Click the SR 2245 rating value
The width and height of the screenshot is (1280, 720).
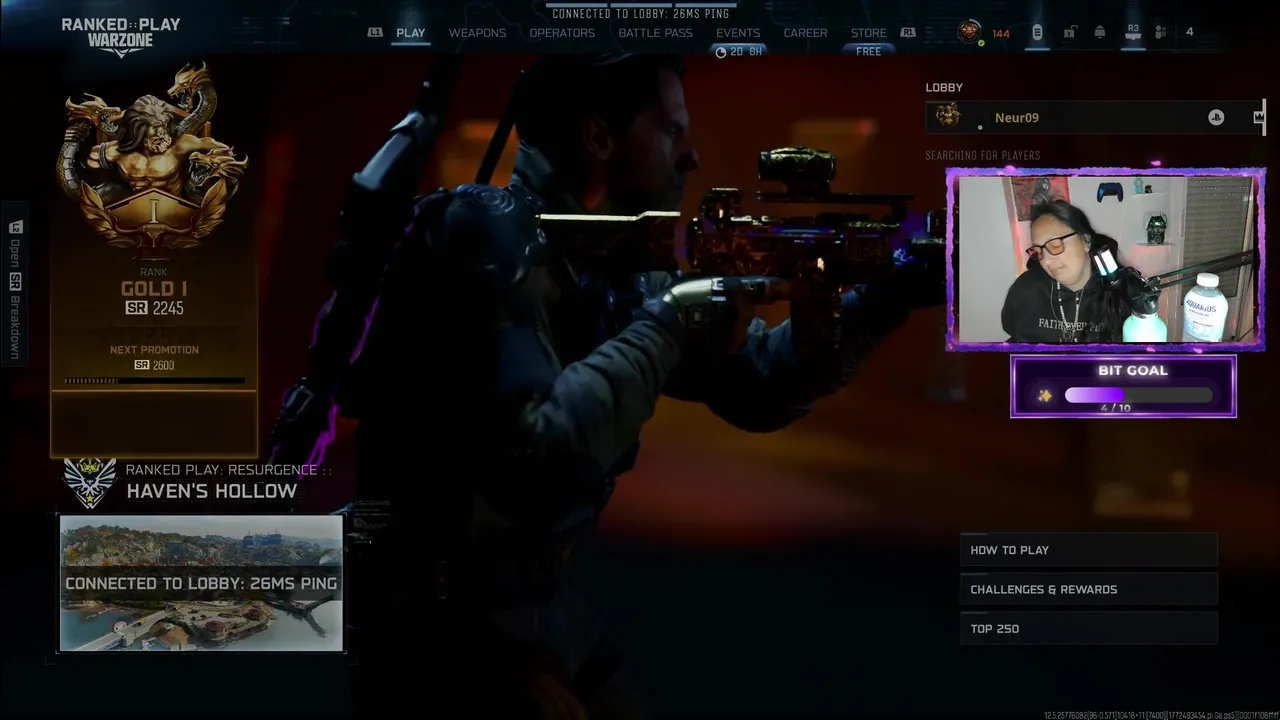(154, 308)
